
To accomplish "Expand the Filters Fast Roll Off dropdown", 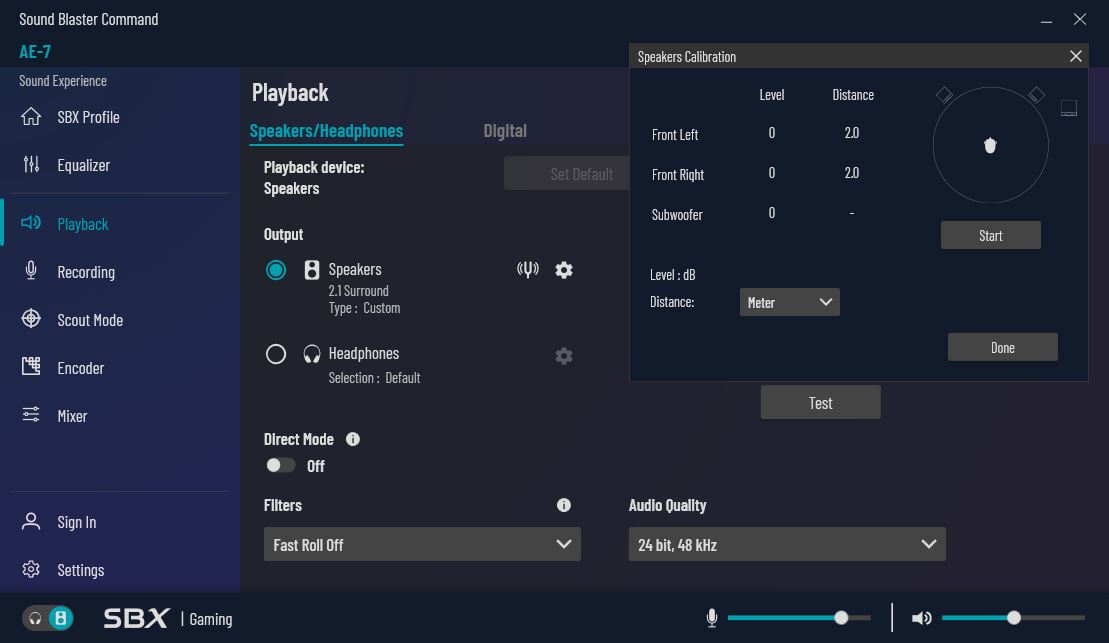I will pos(422,545).
